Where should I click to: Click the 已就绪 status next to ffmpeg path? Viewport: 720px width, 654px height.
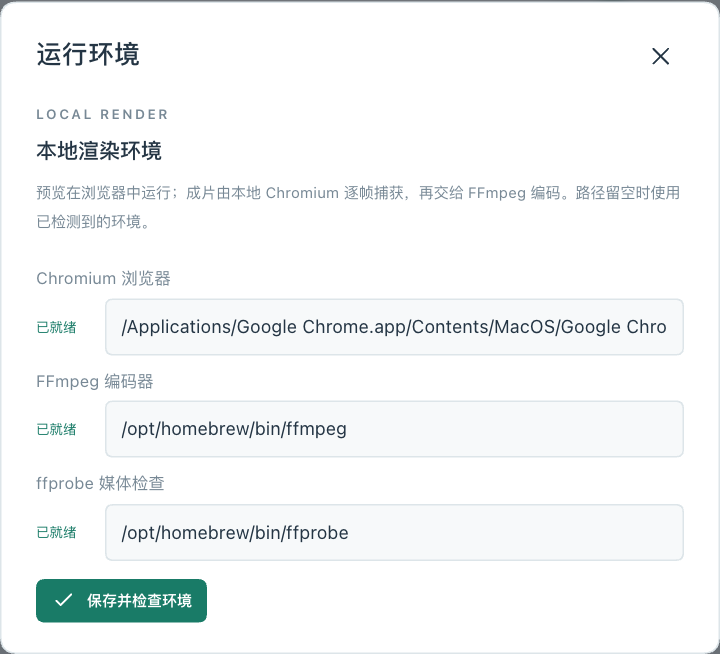56,429
